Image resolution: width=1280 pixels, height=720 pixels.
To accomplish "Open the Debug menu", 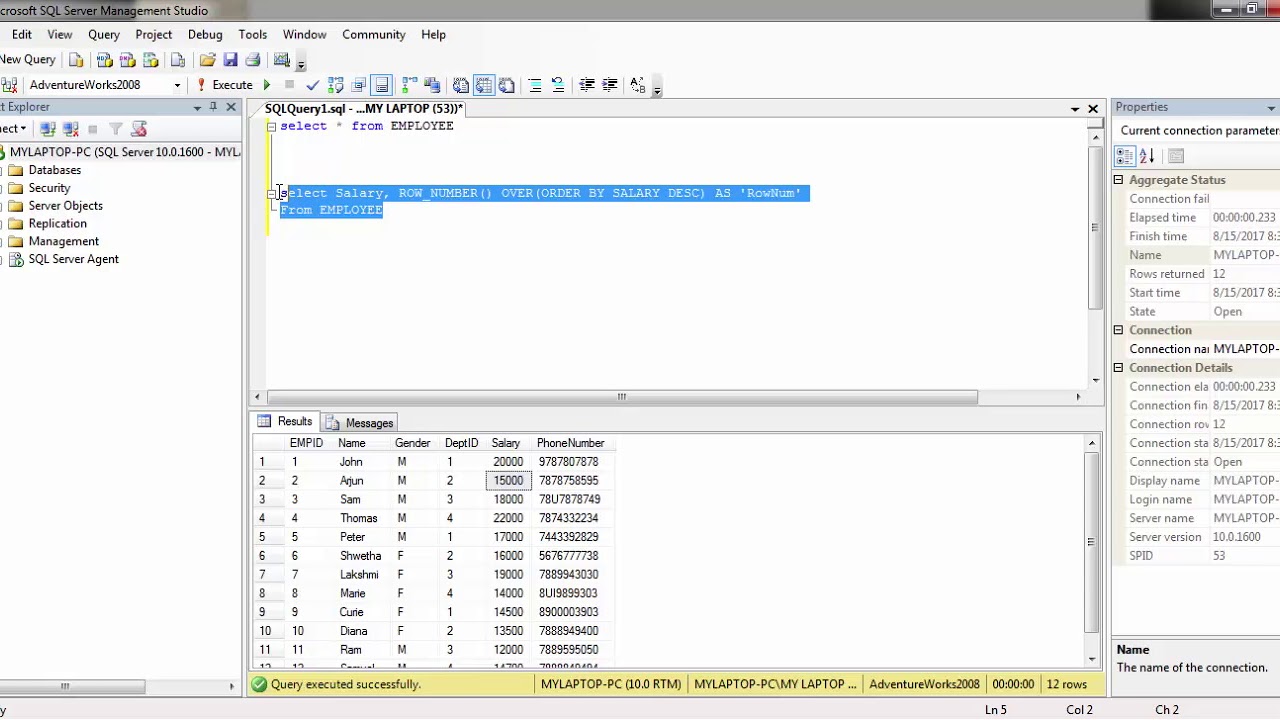I will coord(205,34).
